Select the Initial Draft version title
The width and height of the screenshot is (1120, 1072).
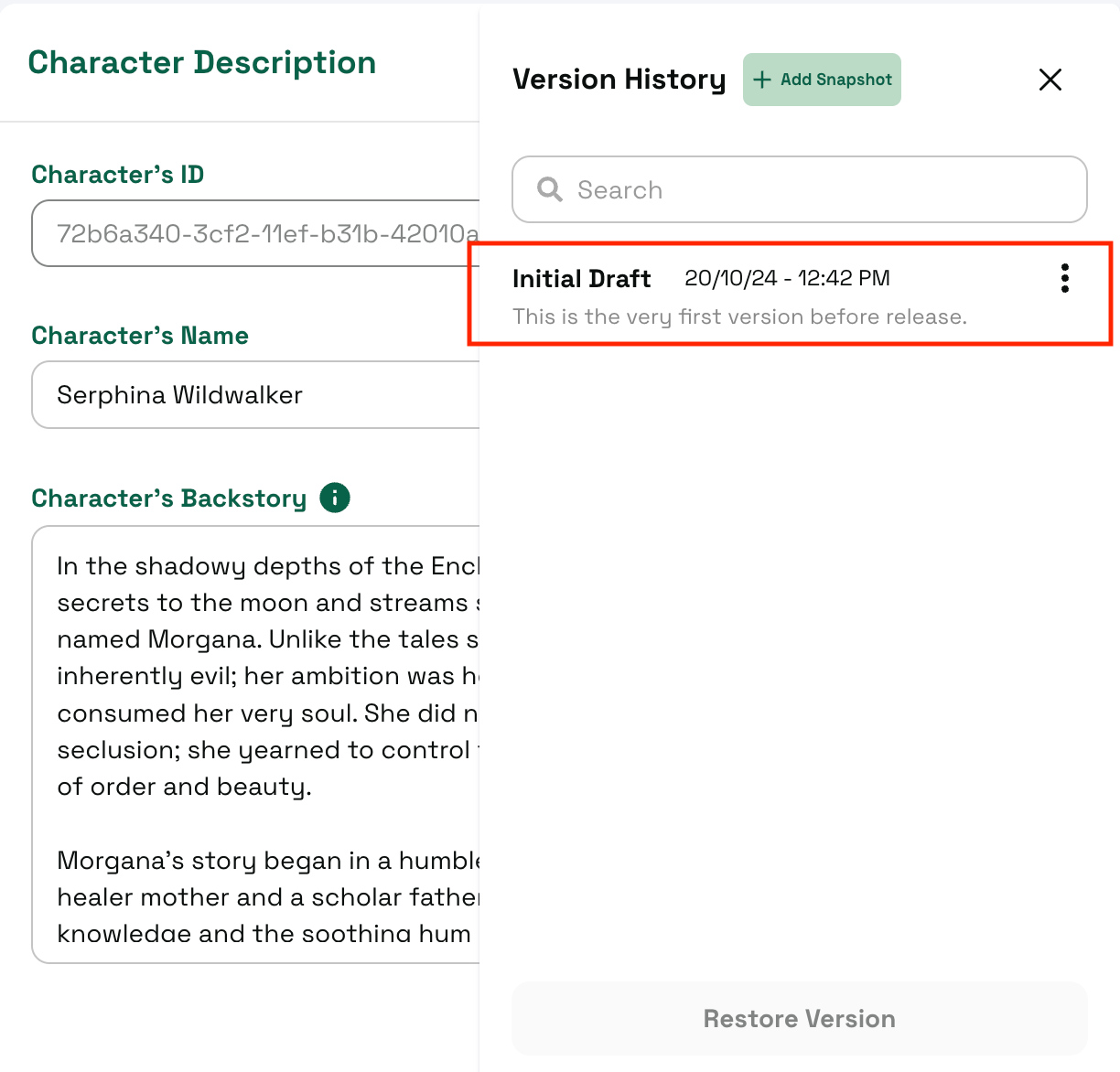coord(581,278)
